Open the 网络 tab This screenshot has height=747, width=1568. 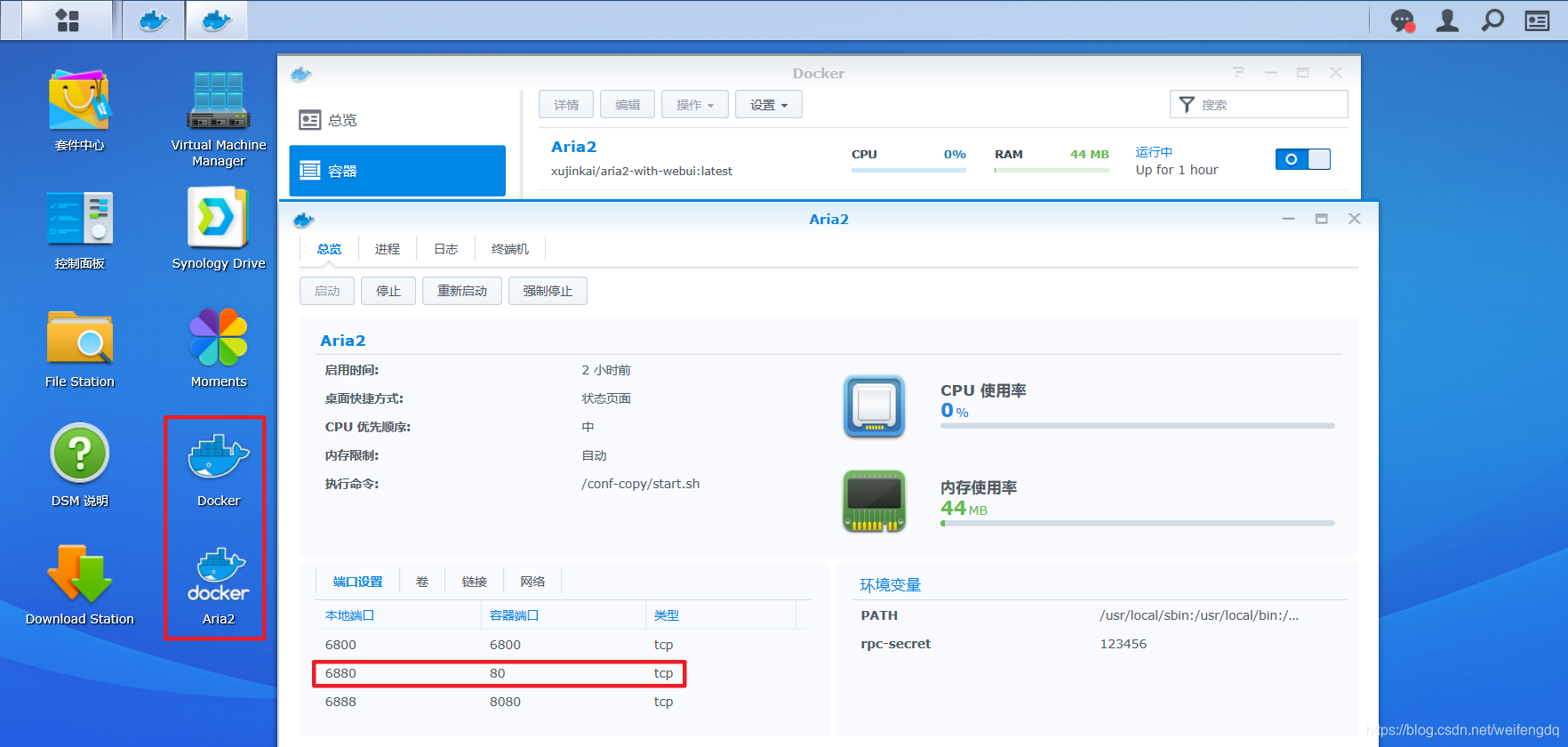[x=532, y=582]
